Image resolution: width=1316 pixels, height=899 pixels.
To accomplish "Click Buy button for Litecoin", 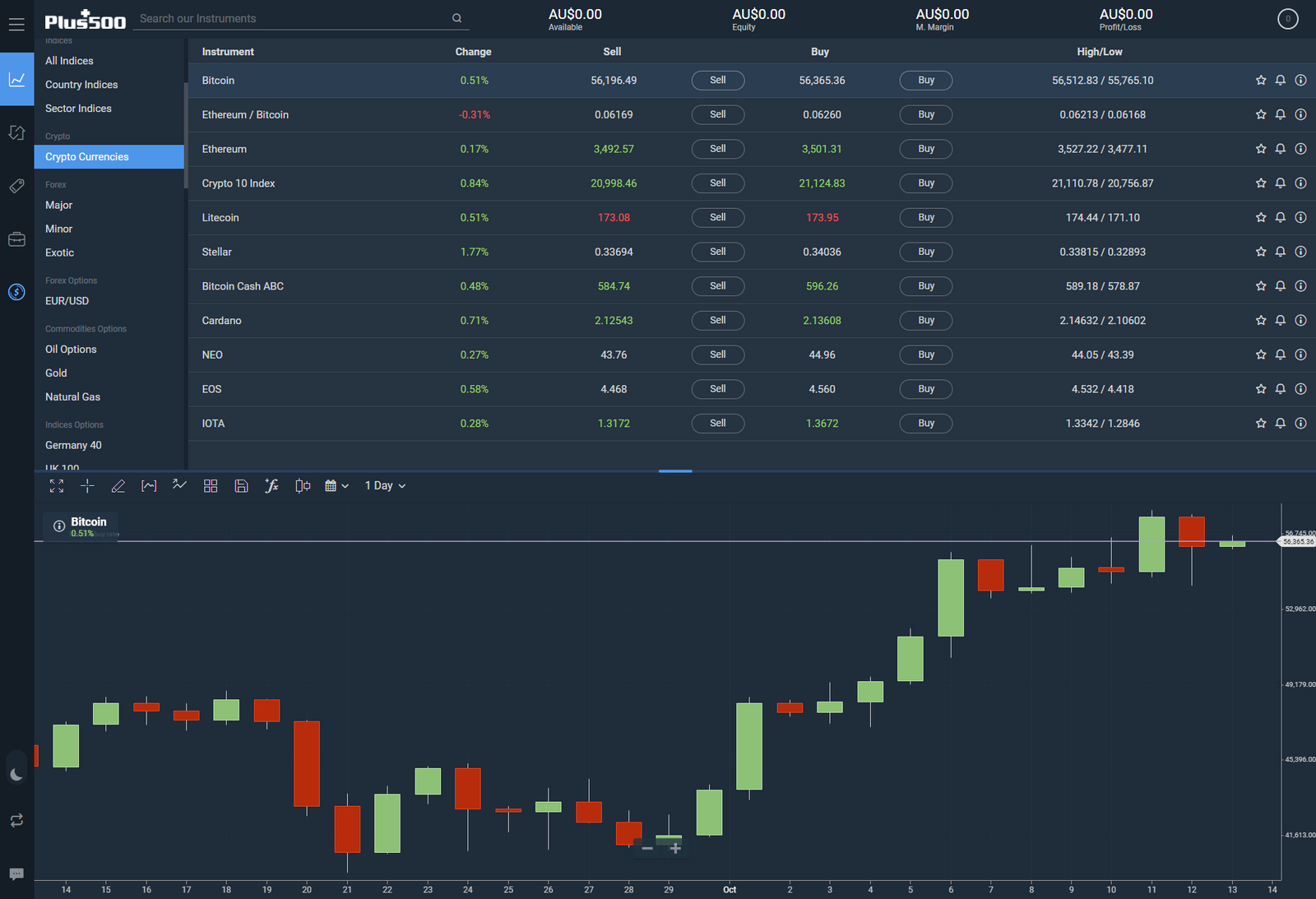I will [926, 217].
